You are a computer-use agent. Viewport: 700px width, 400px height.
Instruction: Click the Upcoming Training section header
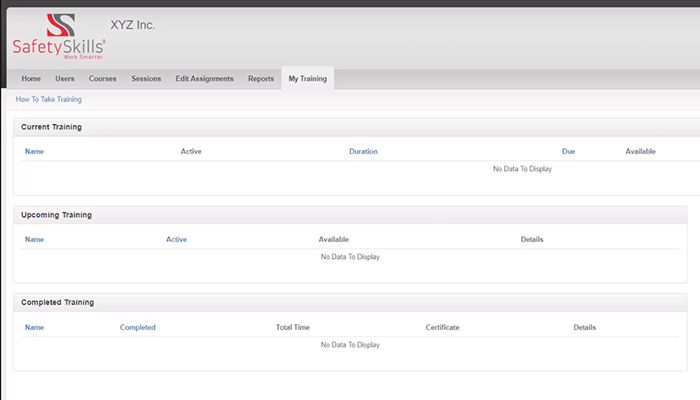56,215
